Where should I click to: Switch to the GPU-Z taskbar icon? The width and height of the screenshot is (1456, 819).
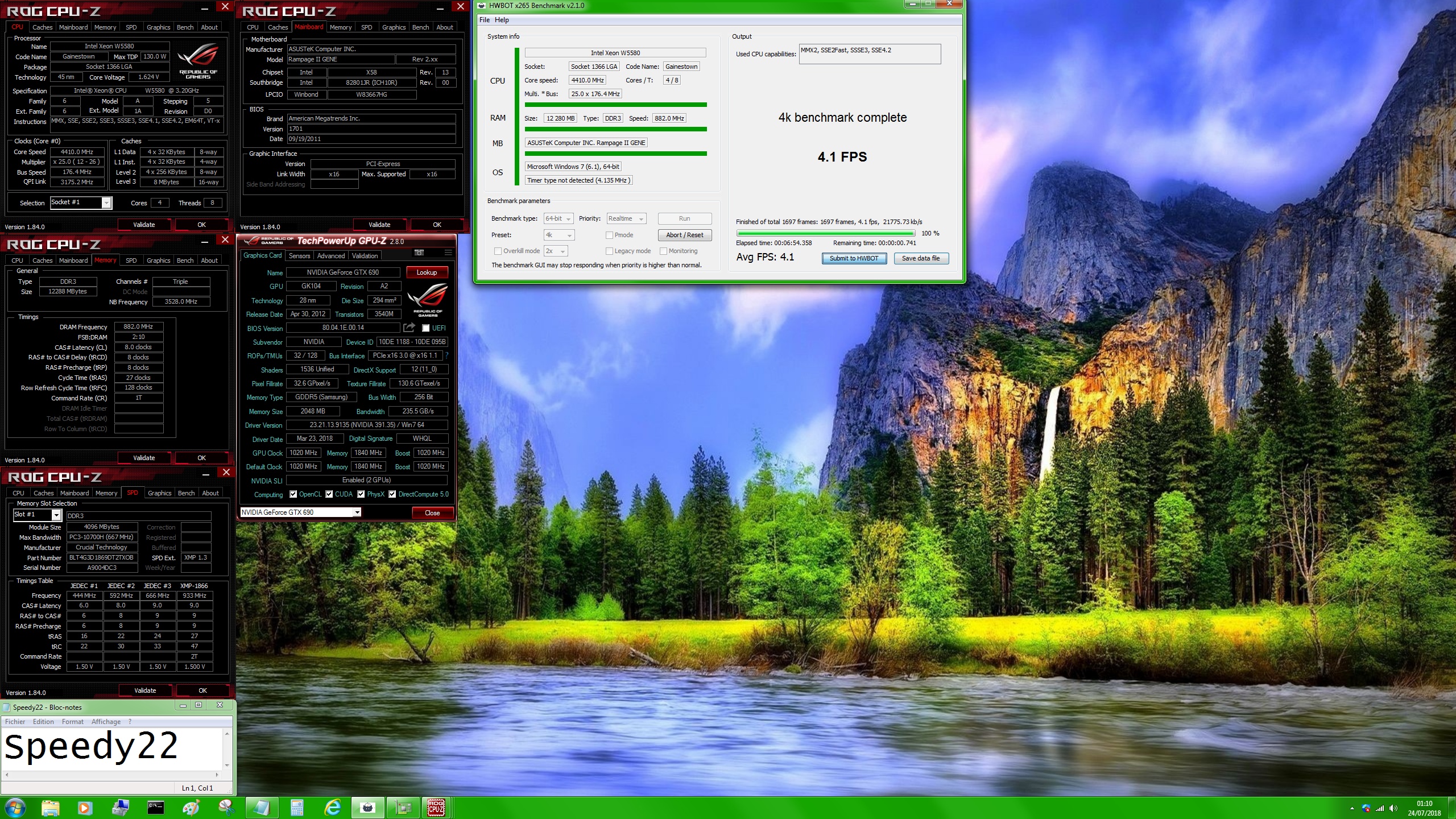pos(403,808)
